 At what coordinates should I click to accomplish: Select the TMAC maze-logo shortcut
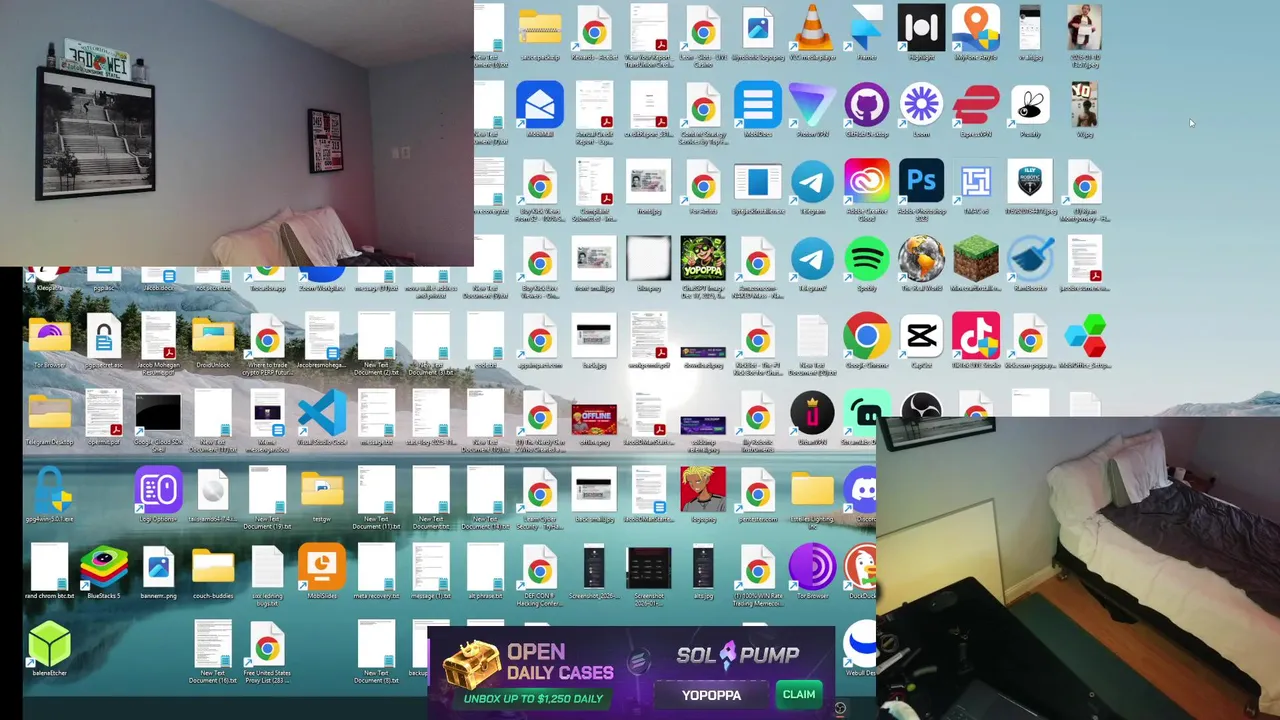click(975, 183)
